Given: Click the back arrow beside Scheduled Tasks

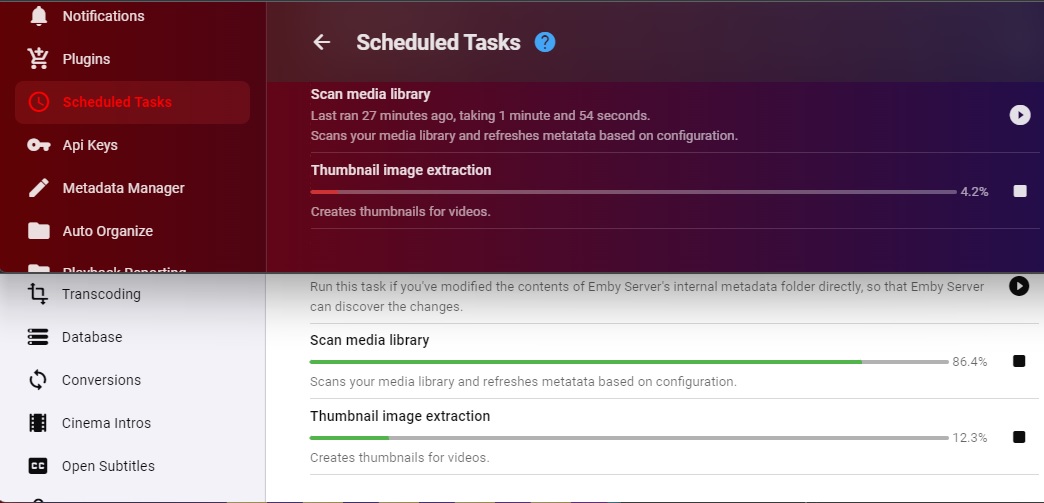Looking at the screenshot, I should (321, 42).
